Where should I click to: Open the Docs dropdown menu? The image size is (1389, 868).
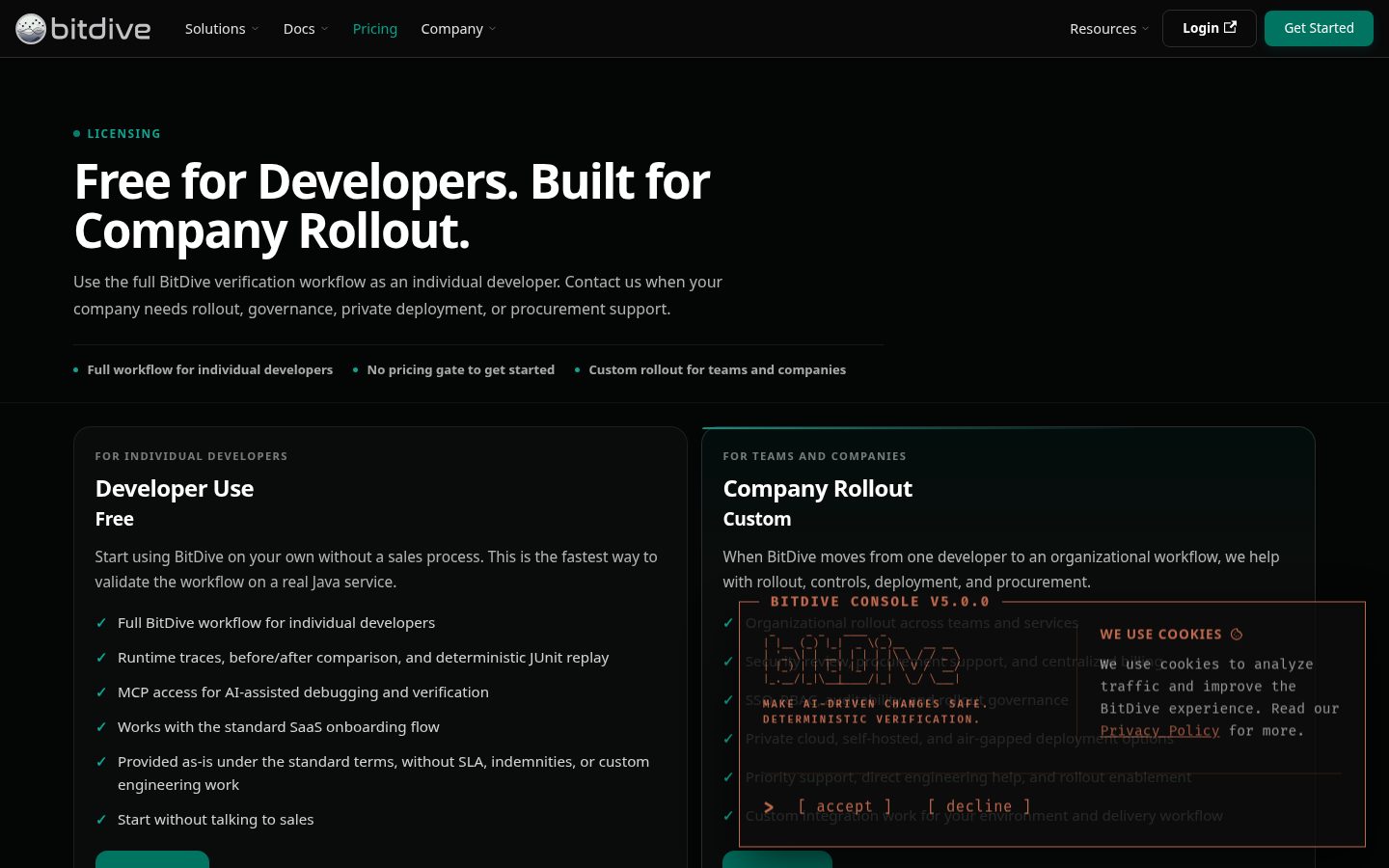point(306,29)
